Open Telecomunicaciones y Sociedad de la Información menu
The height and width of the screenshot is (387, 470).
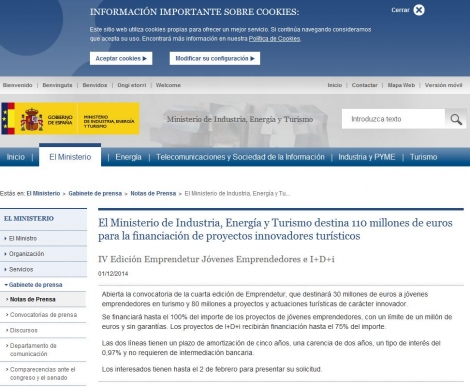point(240,157)
